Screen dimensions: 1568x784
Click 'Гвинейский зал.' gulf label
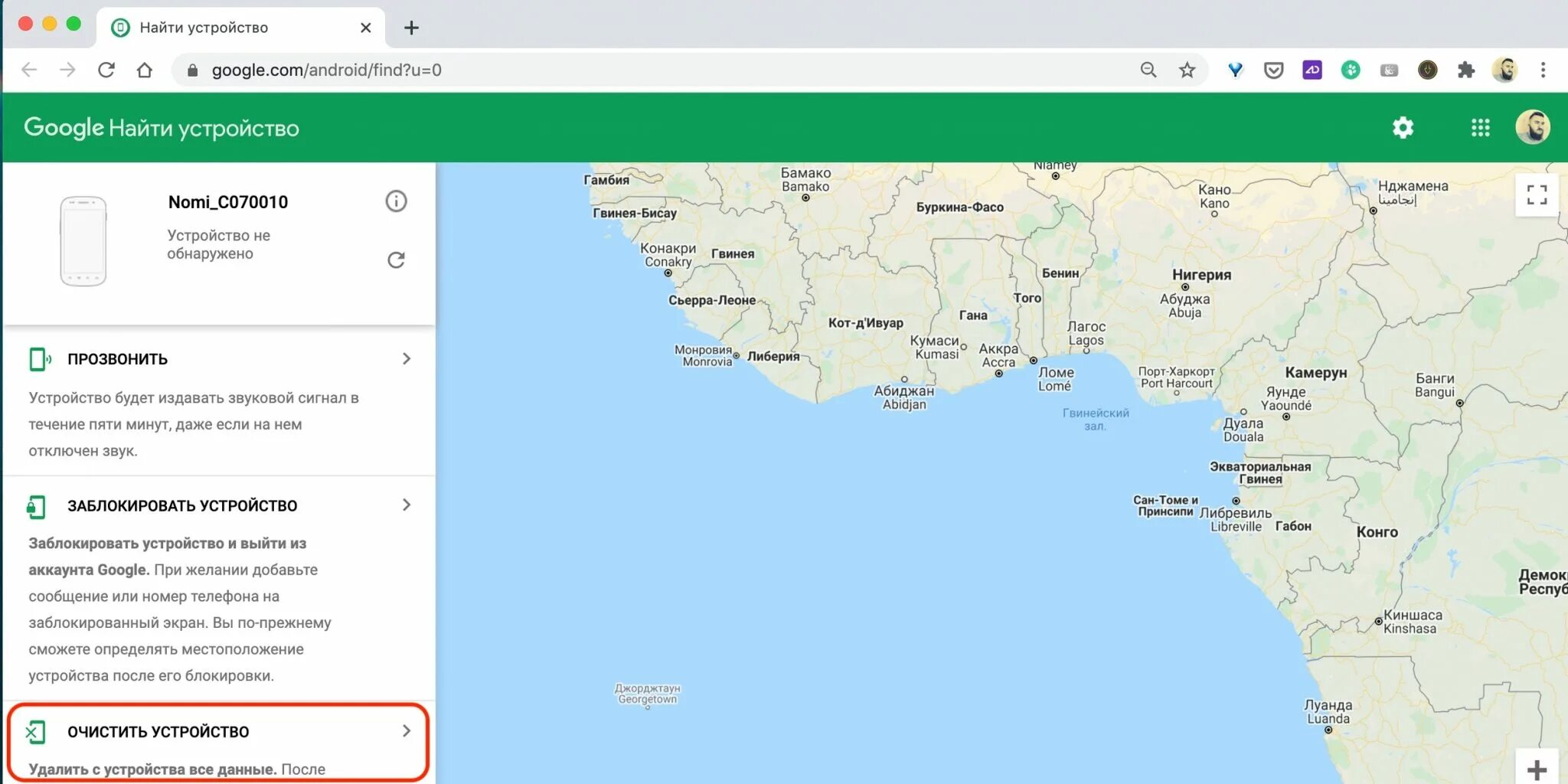click(1096, 420)
